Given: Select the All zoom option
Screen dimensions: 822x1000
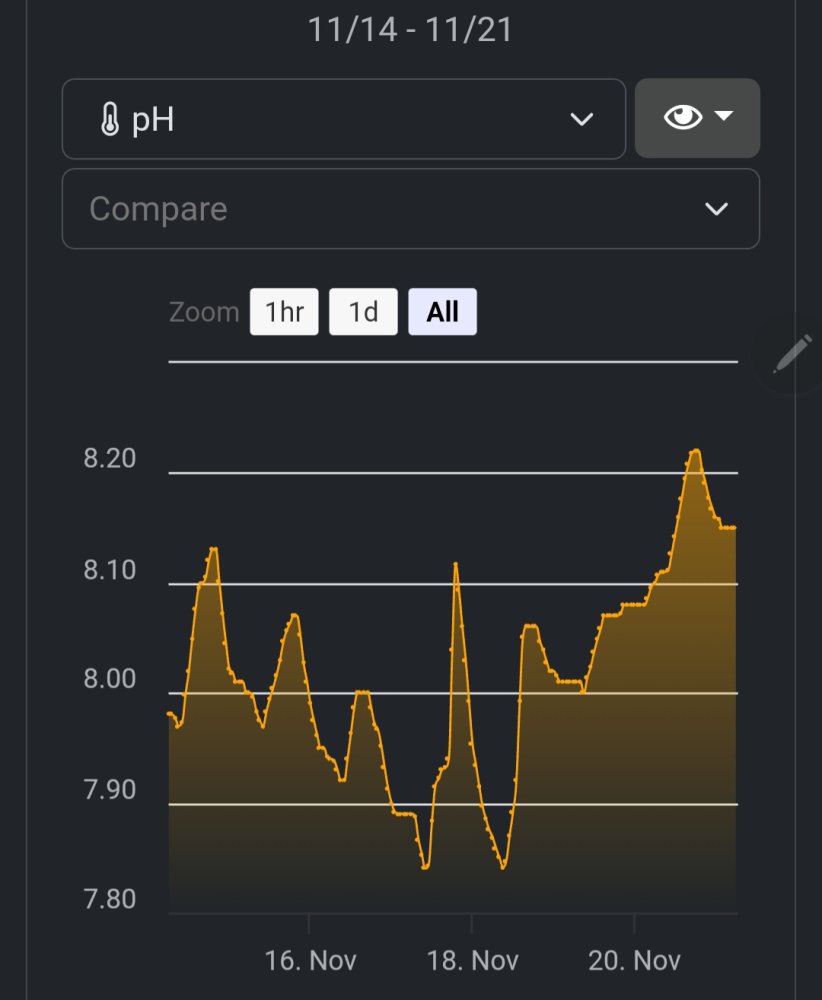Looking at the screenshot, I should pyautogui.click(x=442, y=312).
